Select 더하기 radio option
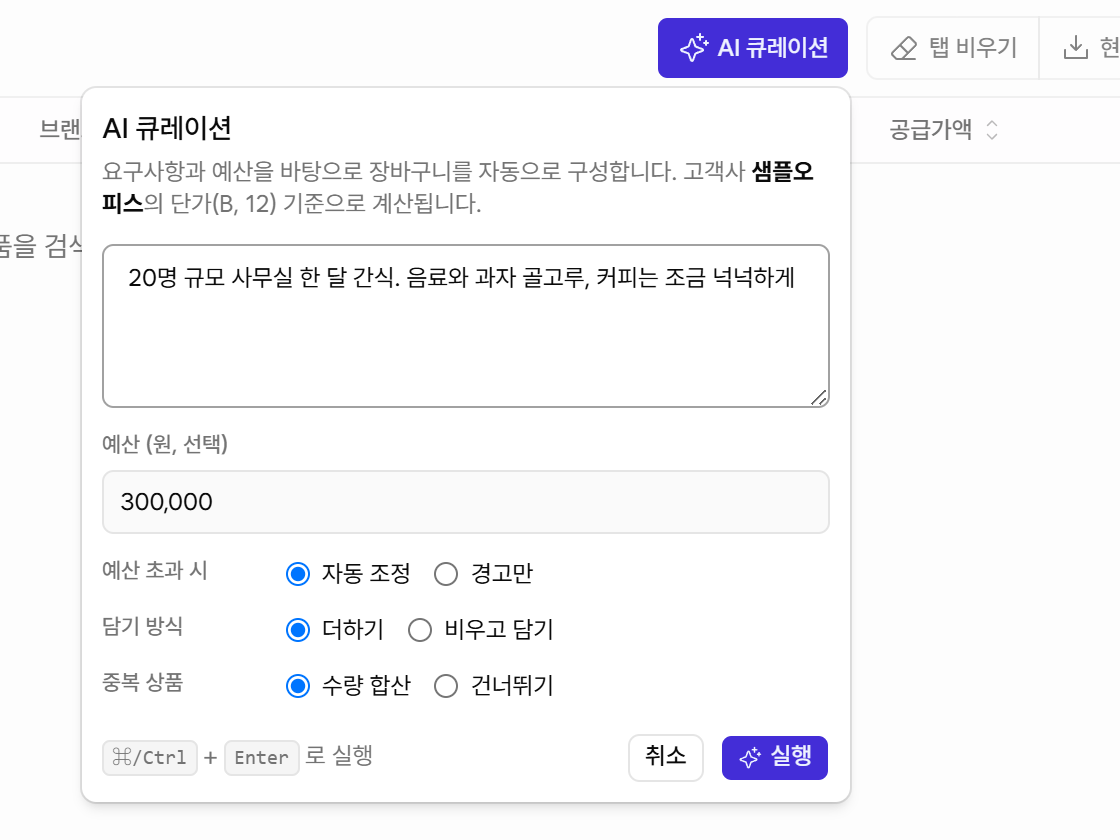 (x=298, y=630)
